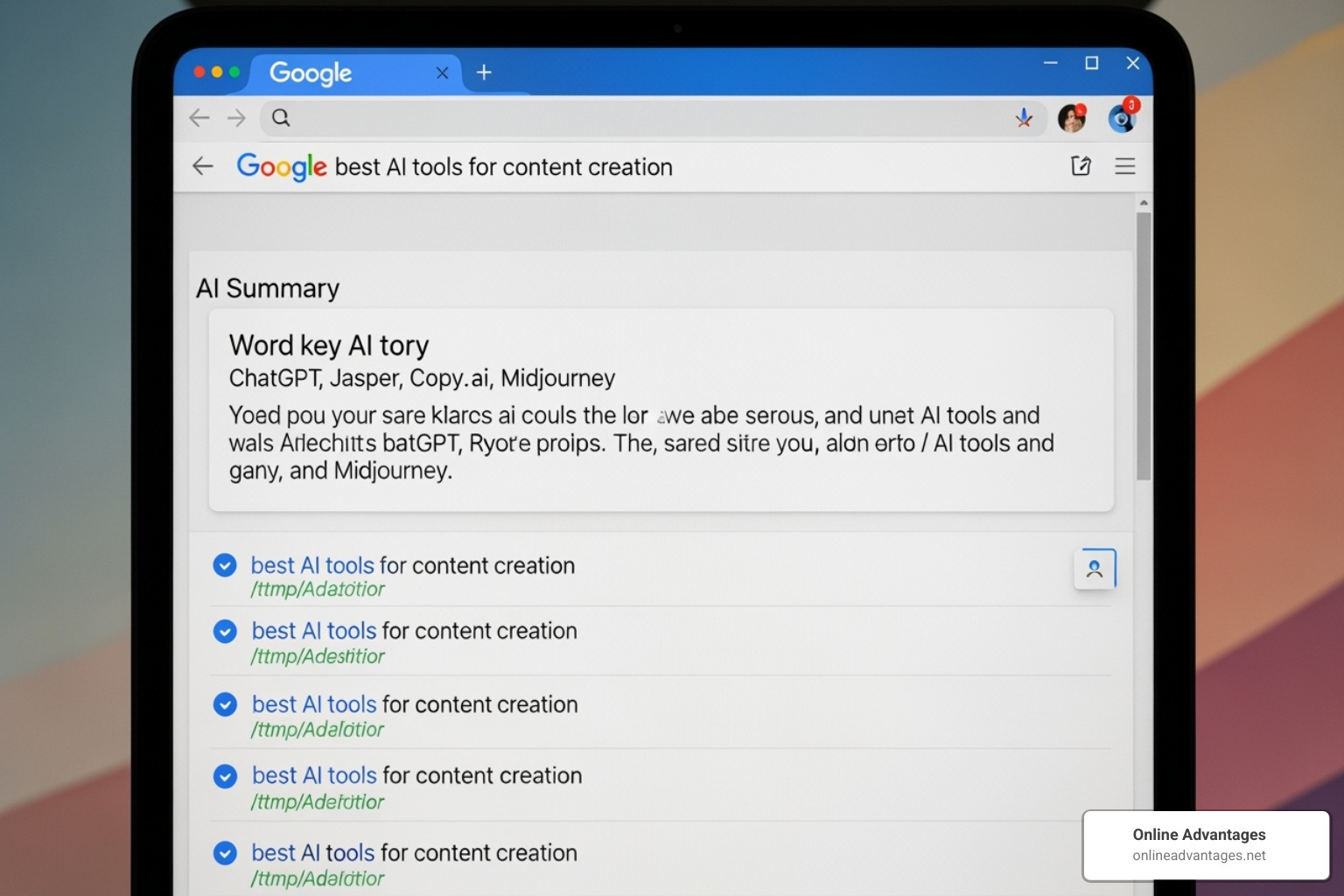The height and width of the screenshot is (896, 1344).
Task: Click the search query 'best AI tools for content creation'
Action: coord(504,167)
